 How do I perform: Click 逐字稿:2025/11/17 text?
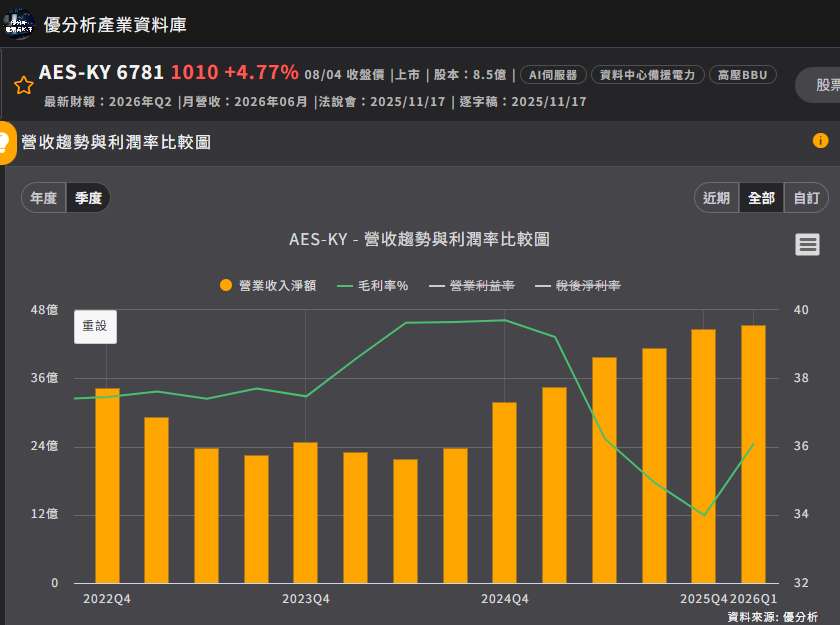point(523,102)
